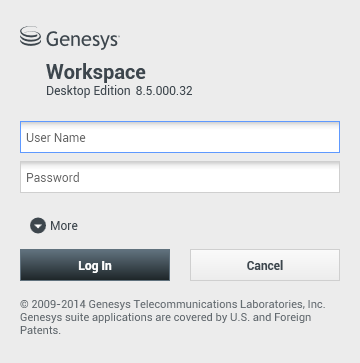The image size is (360, 363).
Task: Click the Workspace product title
Action: [x=96, y=72]
